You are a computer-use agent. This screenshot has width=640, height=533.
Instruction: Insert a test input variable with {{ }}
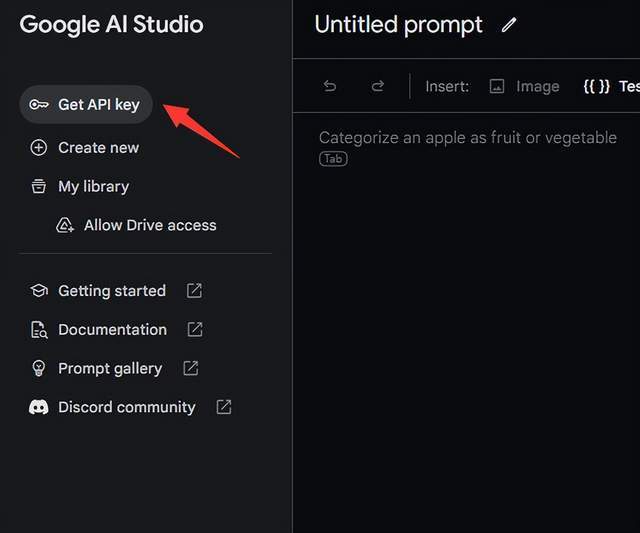point(610,87)
